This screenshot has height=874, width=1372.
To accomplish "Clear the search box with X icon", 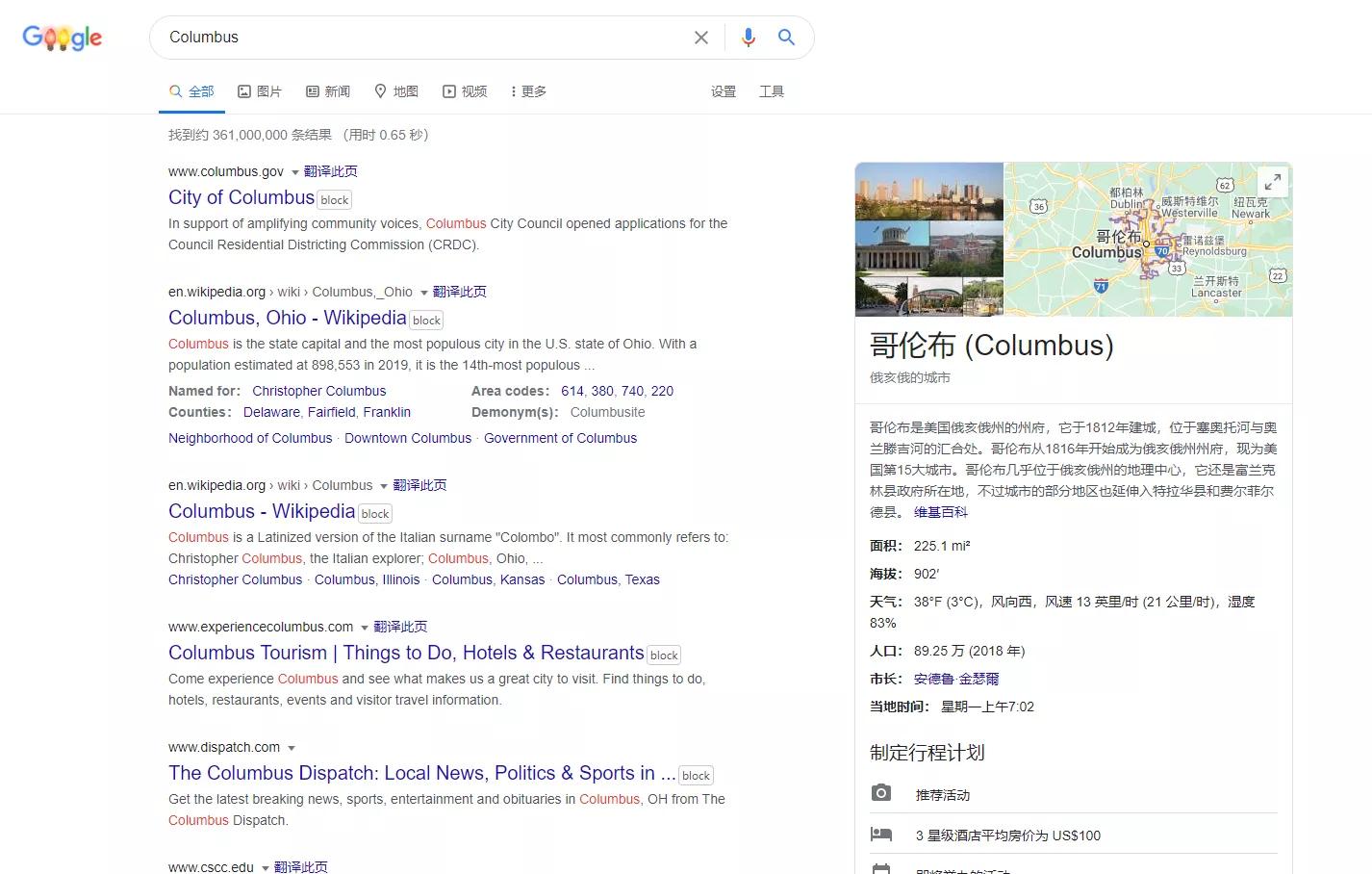I will (x=701, y=38).
